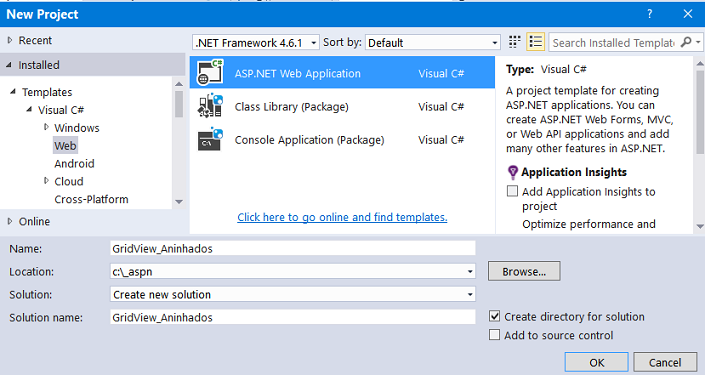Click the project Name input field
Viewport: 705px width, 375px height.
(x=293, y=249)
